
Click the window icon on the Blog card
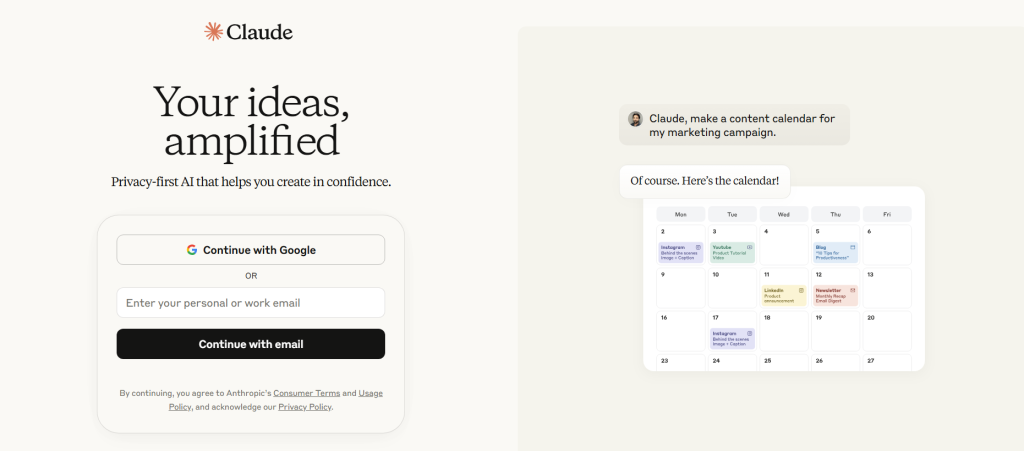(853, 247)
